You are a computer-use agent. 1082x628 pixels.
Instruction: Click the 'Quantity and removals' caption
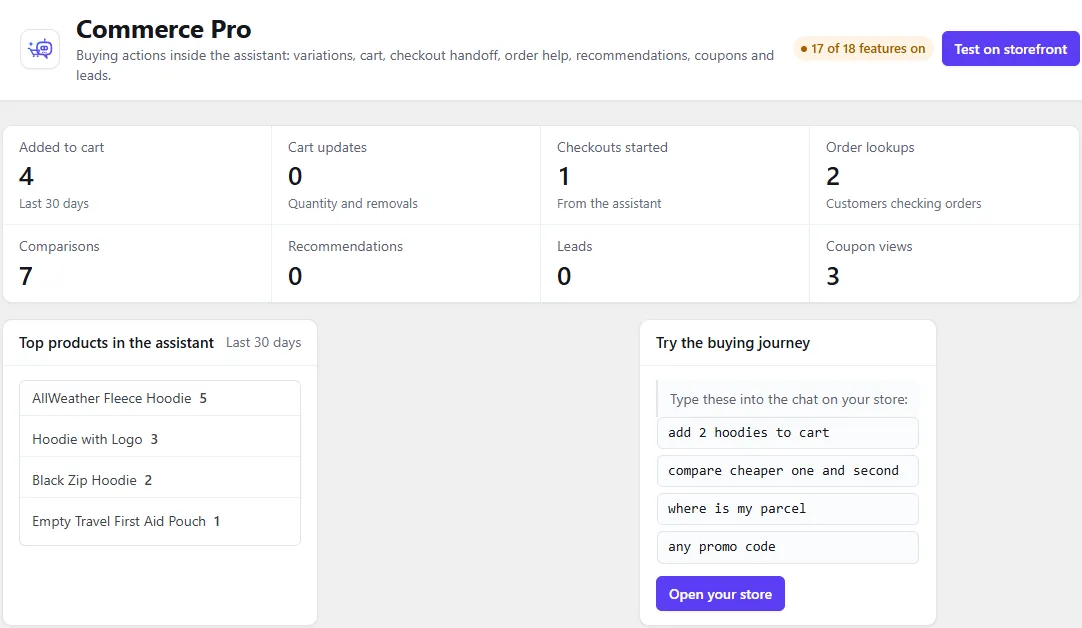pos(353,204)
